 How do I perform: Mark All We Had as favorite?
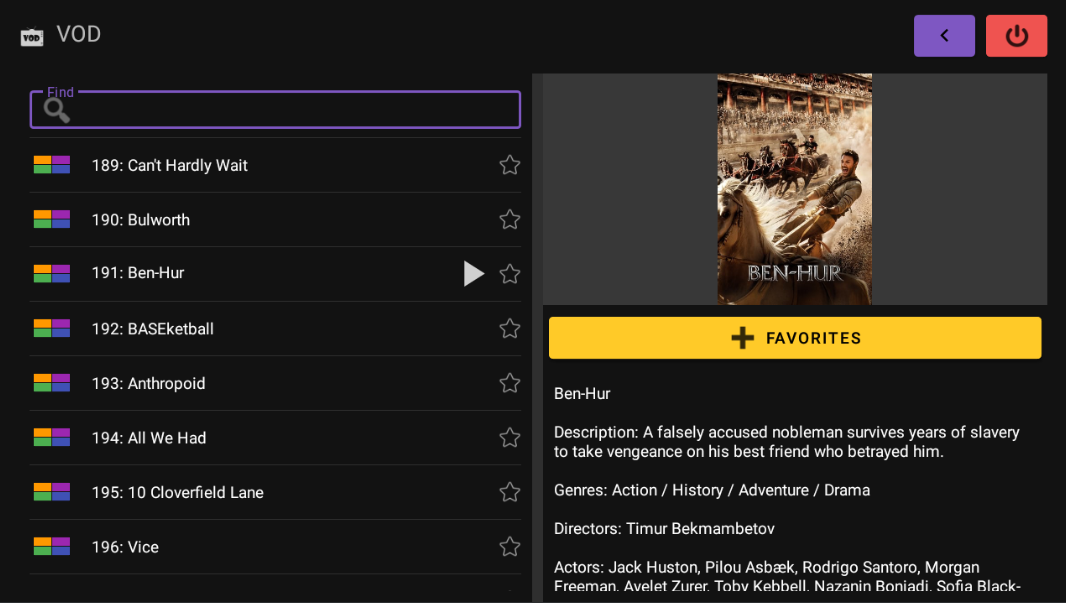click(510, 438)
